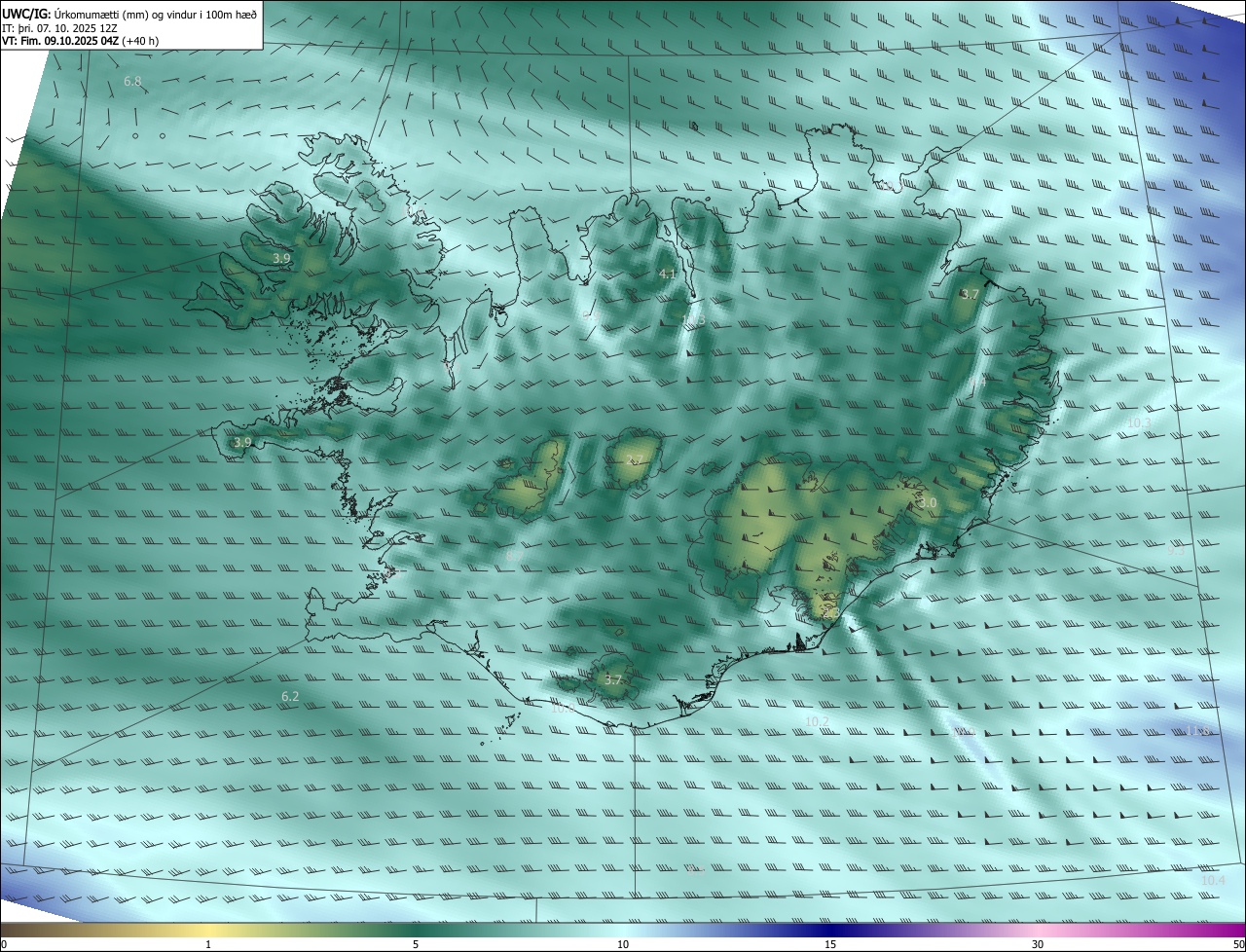Click the 1 tick on the color scale
The image size is (1246, 952).
(x=208, y=944)
